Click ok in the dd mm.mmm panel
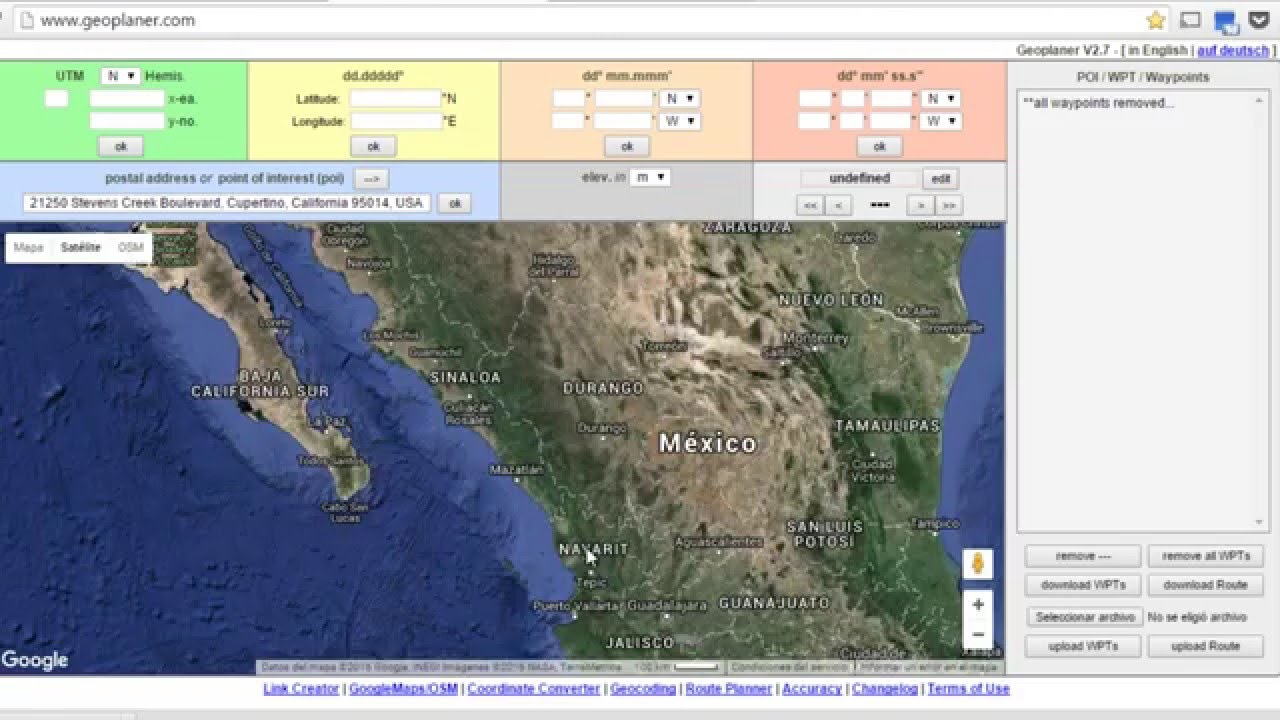Image resolution: width=1280 pixels, height=720 pixels. click(627, 146)
